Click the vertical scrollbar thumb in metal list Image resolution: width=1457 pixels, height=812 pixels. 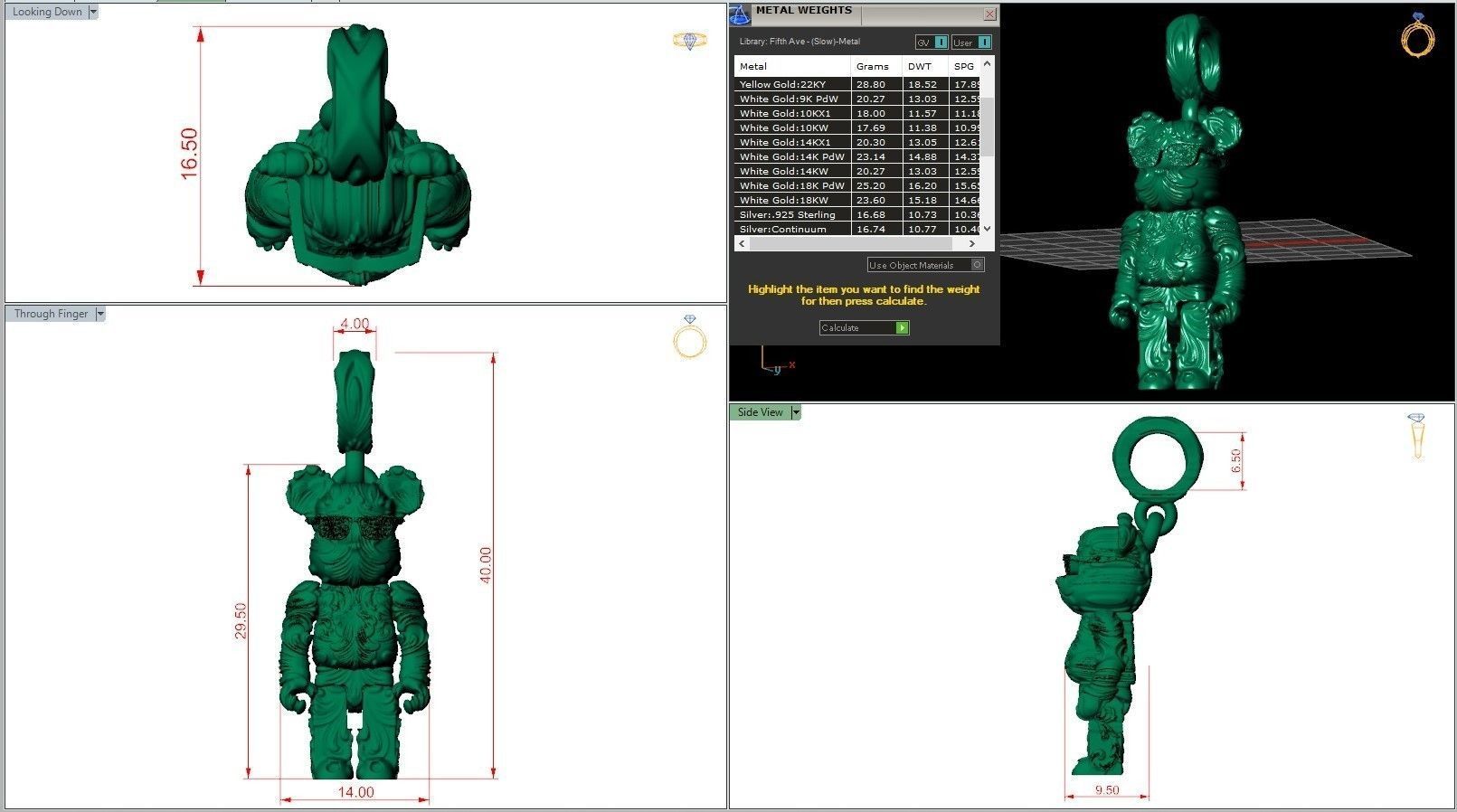pos(987,127)
